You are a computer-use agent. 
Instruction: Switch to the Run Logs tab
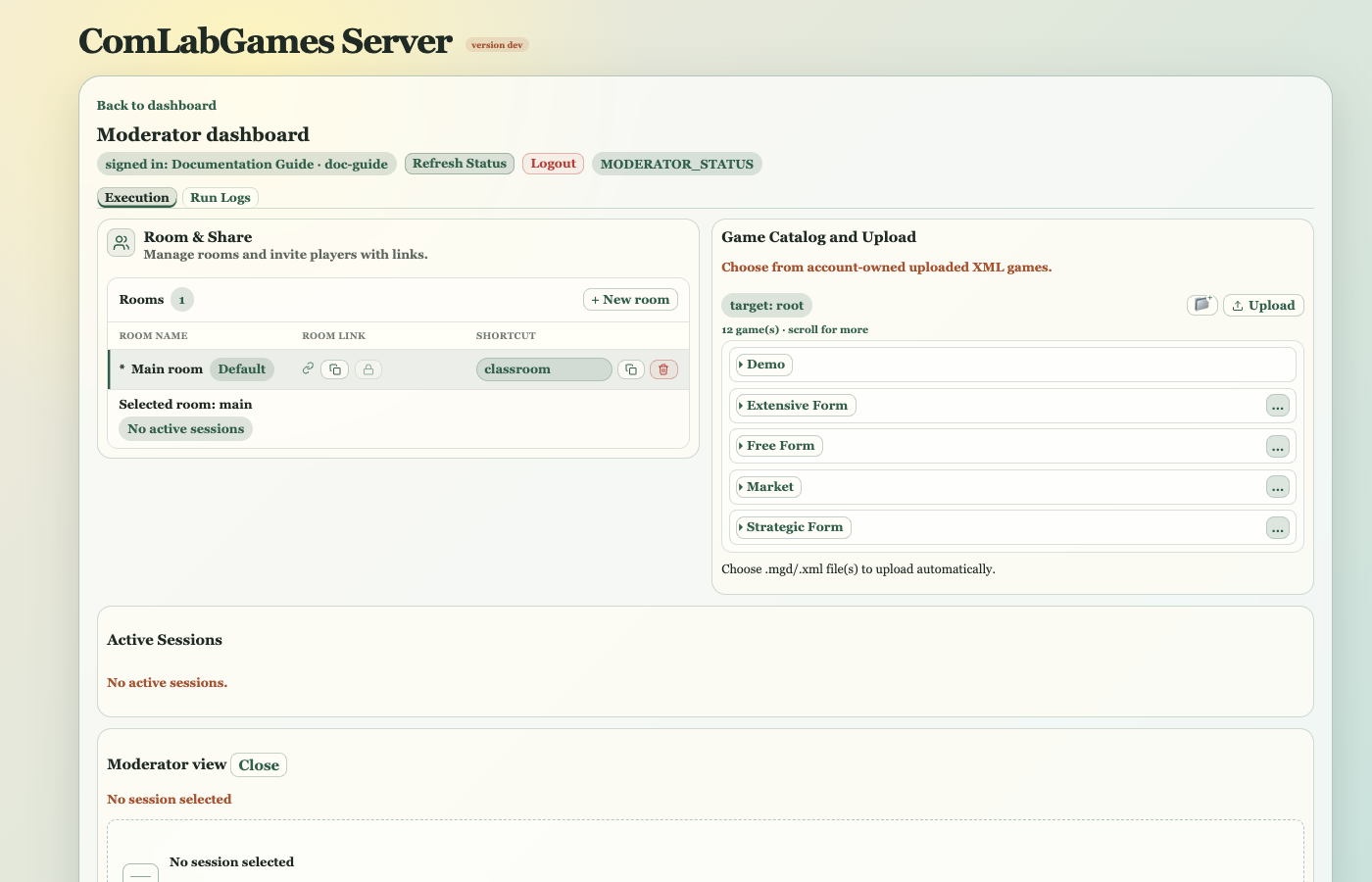(x=220, y=198)
